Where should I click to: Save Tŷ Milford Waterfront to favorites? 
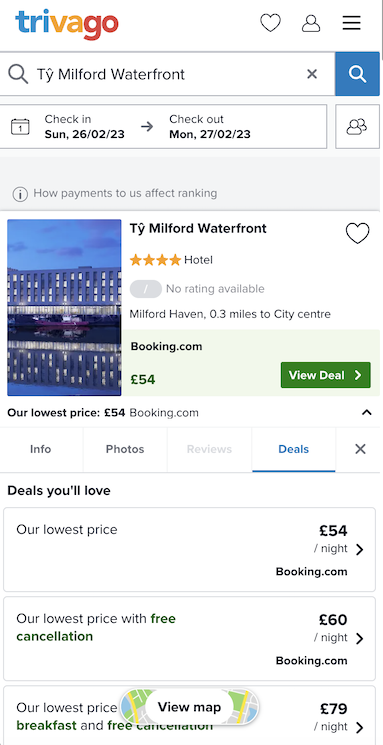point(357,233)
